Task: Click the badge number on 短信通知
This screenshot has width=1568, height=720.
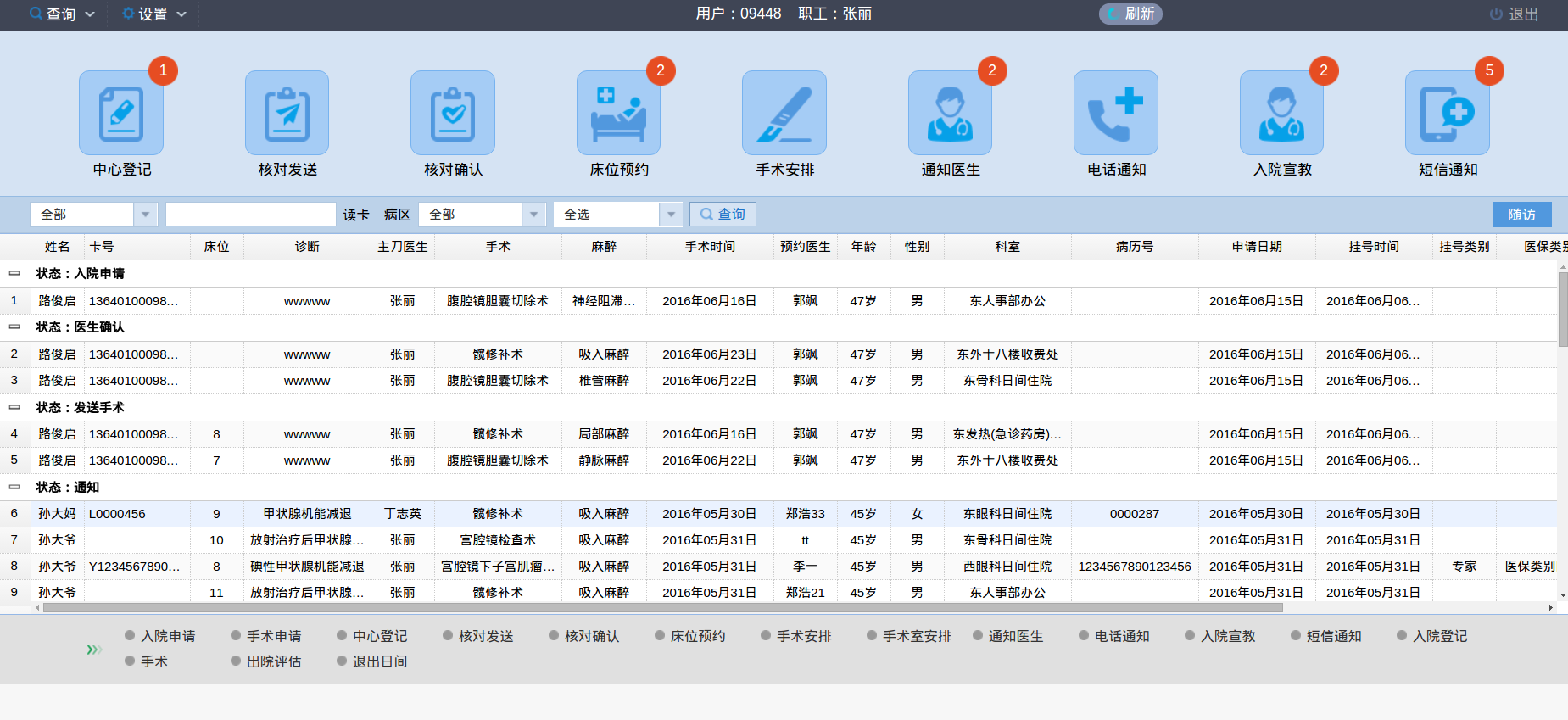Action: click(x=1489, y=70)
